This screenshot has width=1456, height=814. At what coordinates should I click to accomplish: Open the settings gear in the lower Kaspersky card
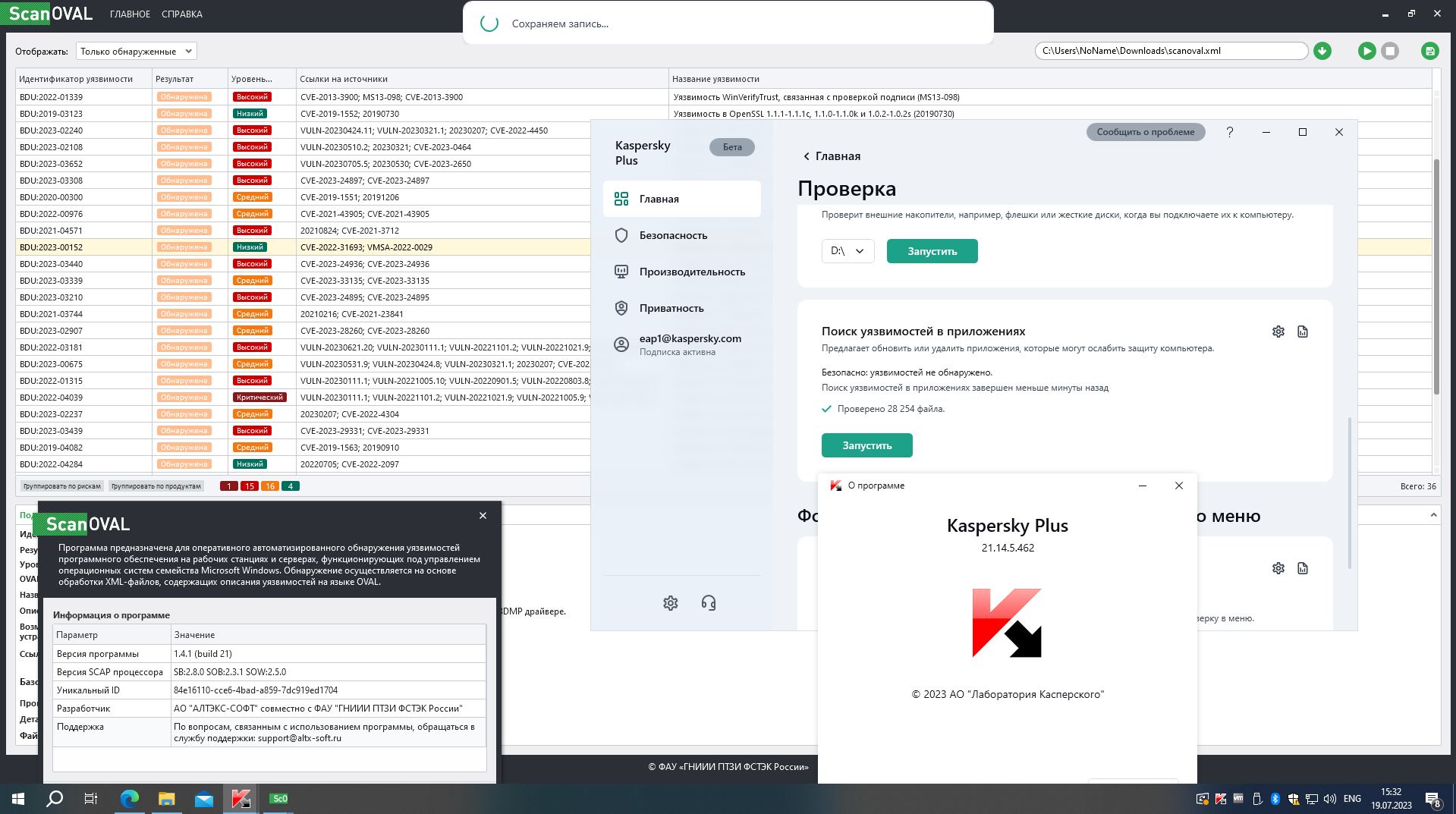(x=1278, y=568)
